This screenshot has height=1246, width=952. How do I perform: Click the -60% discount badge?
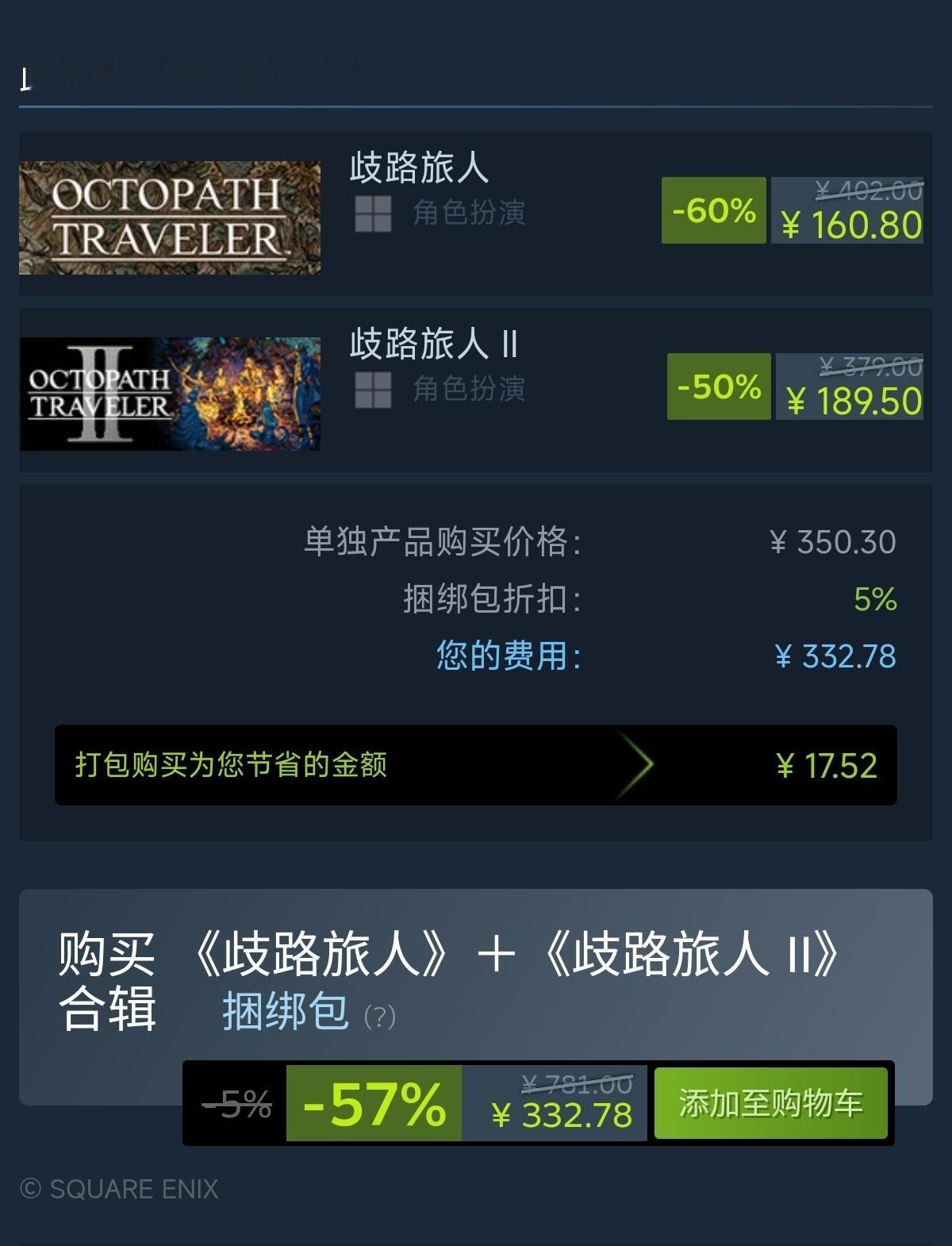point(714,210)
